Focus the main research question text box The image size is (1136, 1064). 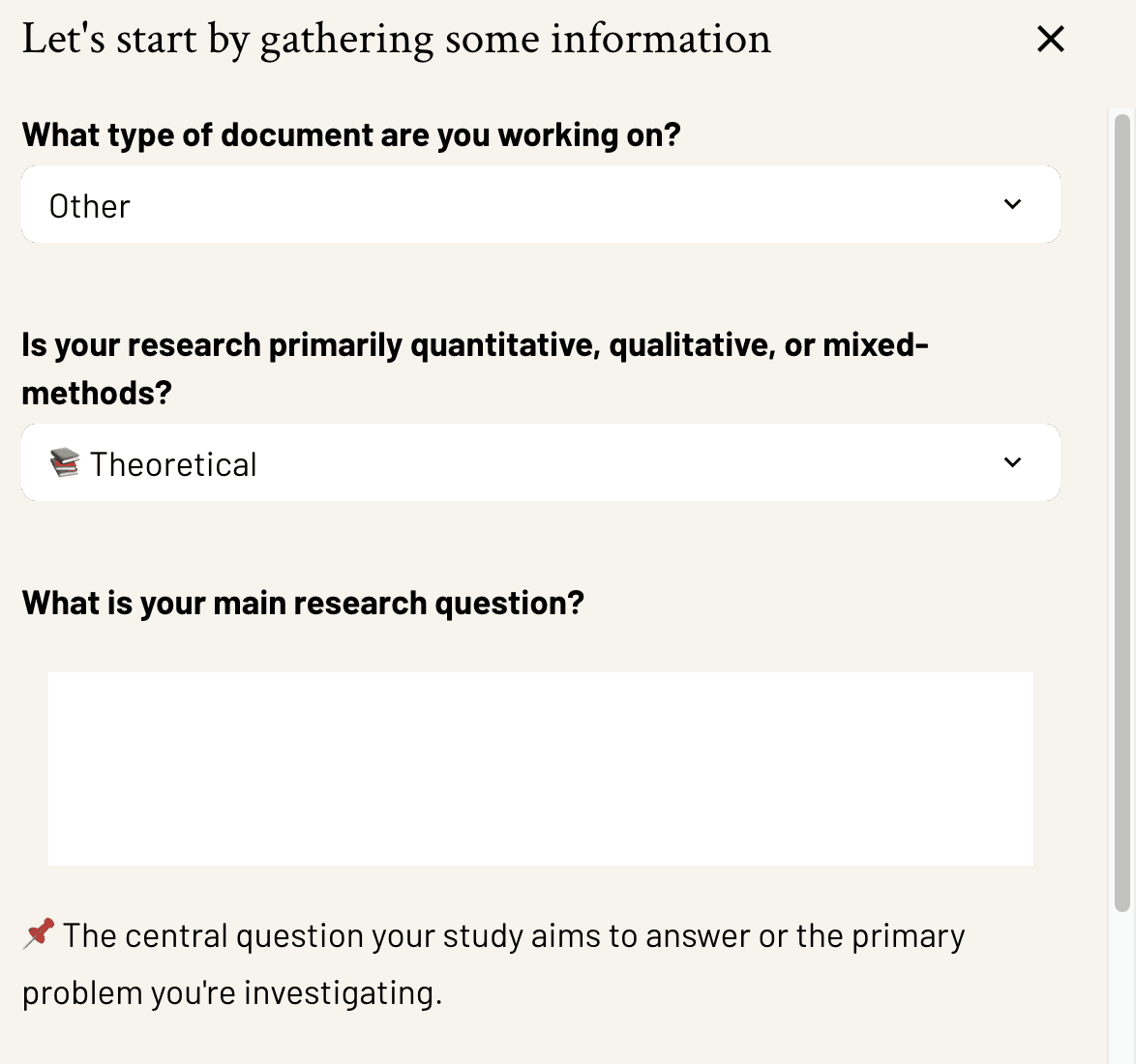(x=541, y=768)
